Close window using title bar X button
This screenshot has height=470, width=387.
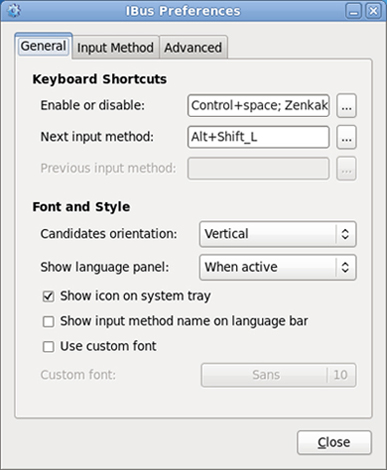coord(373,11)
